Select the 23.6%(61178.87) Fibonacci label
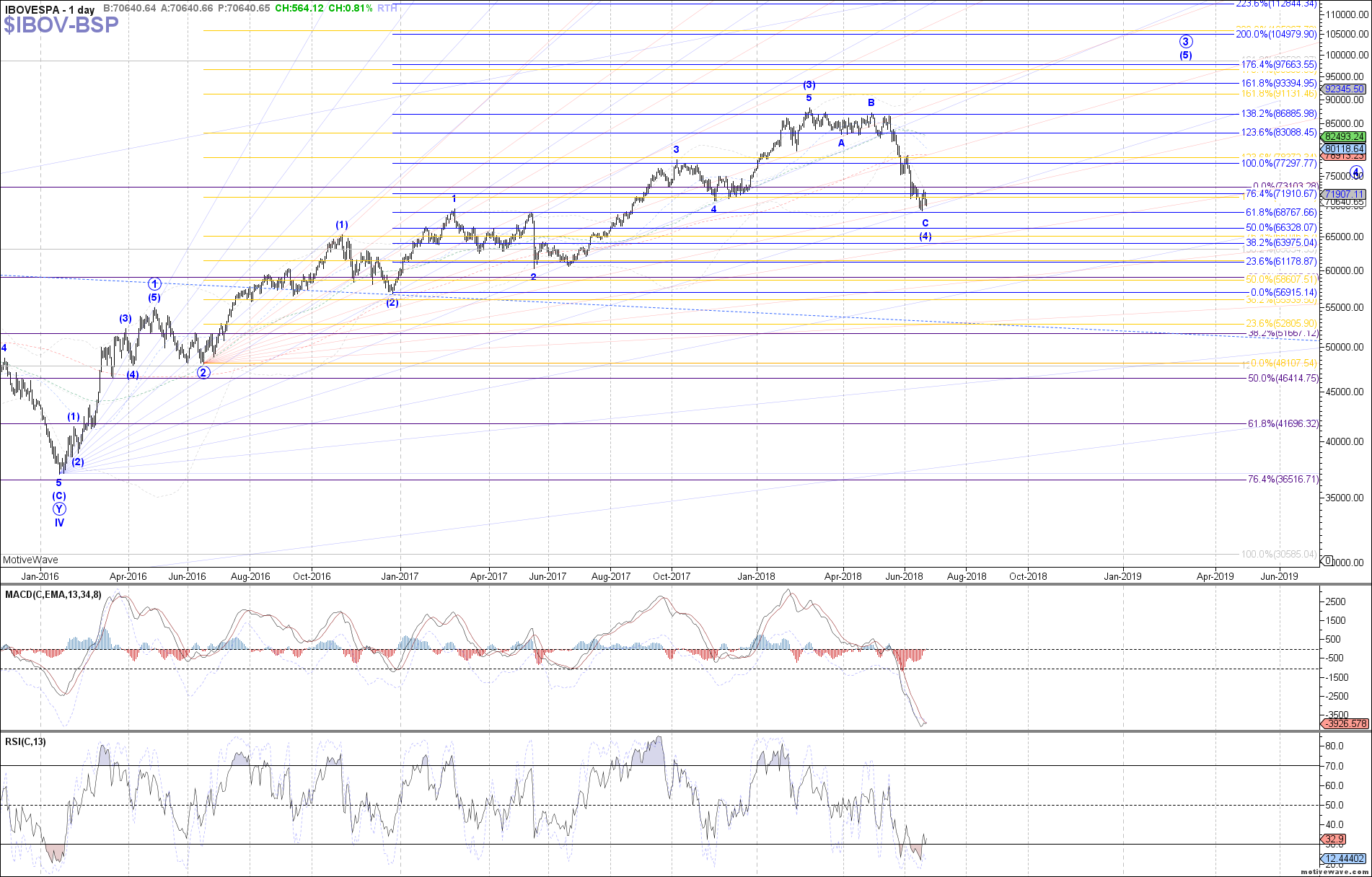Viewport: 1372px width, 877px height. pos(1281,261)
